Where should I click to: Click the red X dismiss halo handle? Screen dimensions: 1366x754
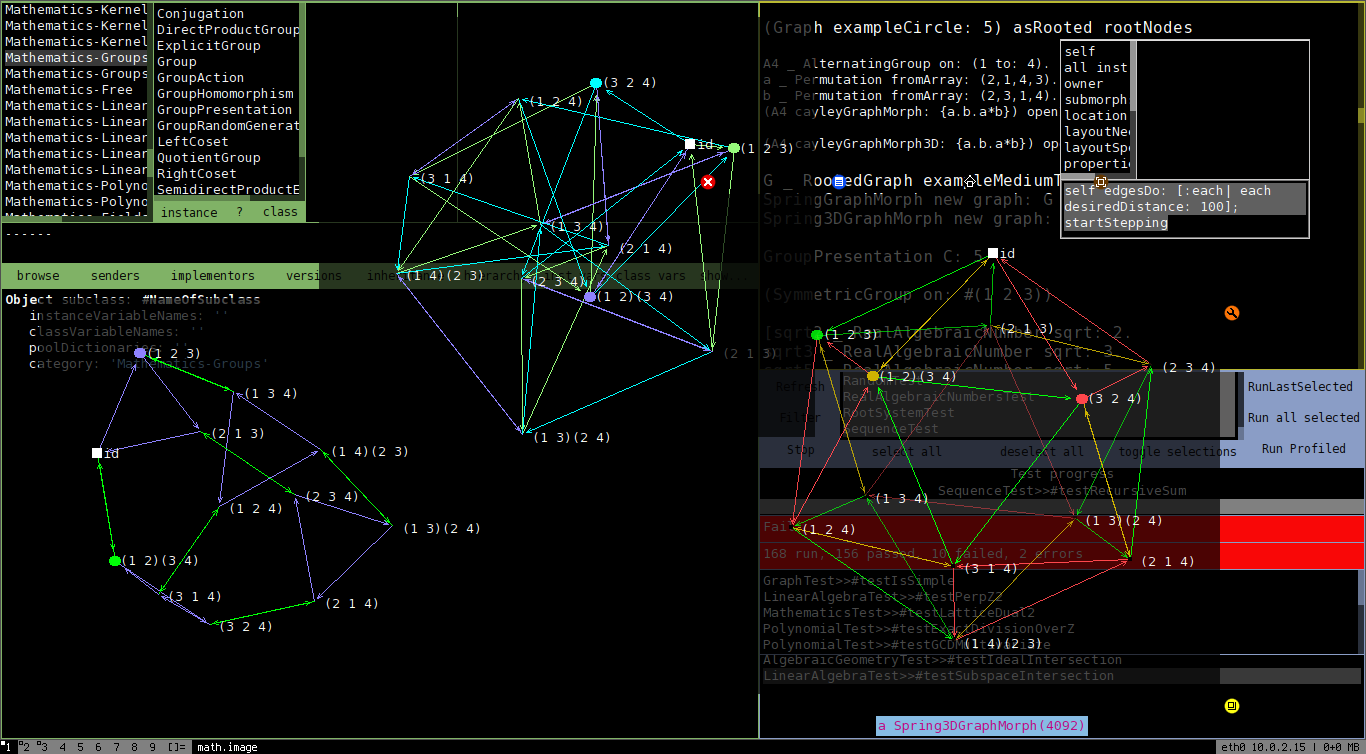(708, 182)
